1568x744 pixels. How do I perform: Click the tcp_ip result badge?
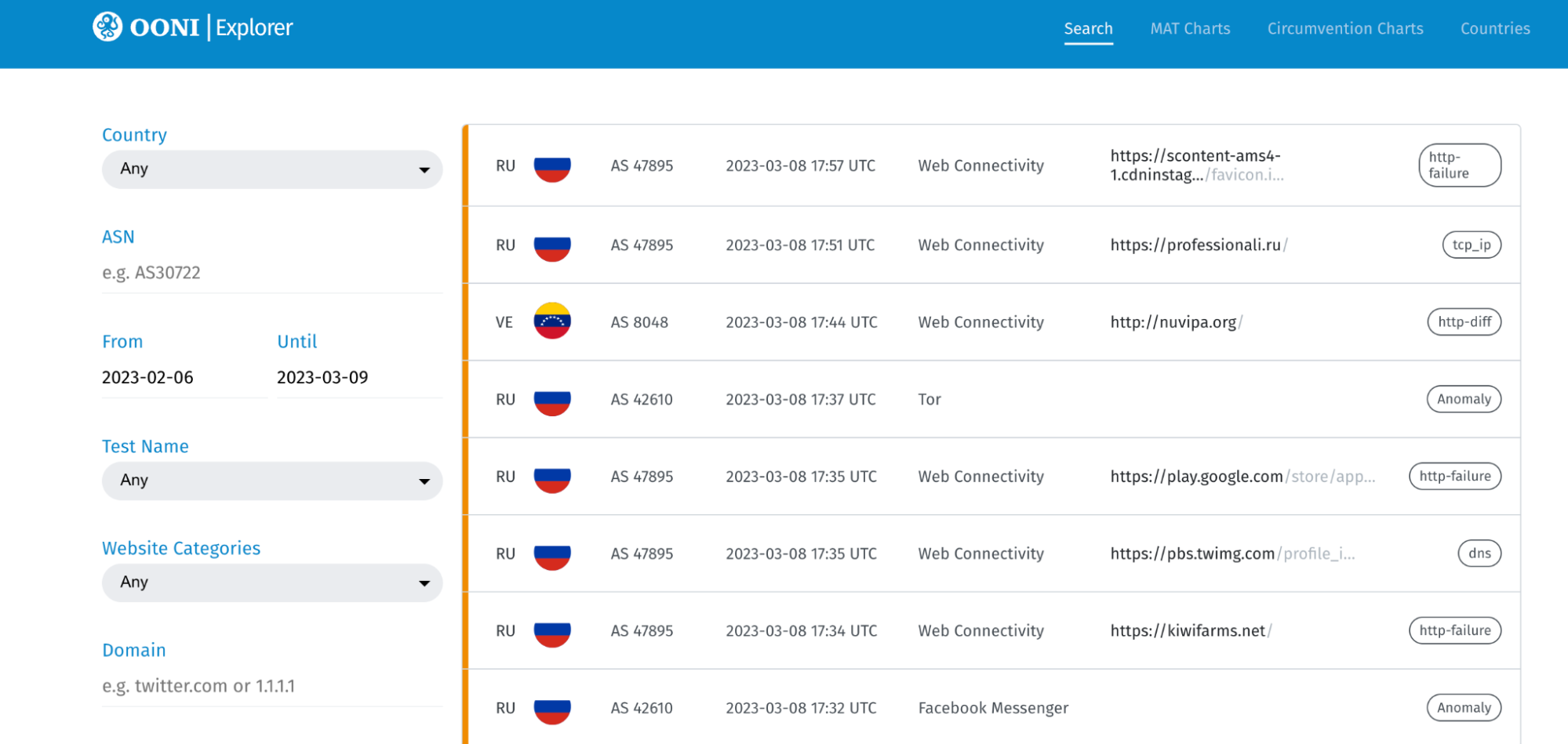click(x=1471, y=245)
